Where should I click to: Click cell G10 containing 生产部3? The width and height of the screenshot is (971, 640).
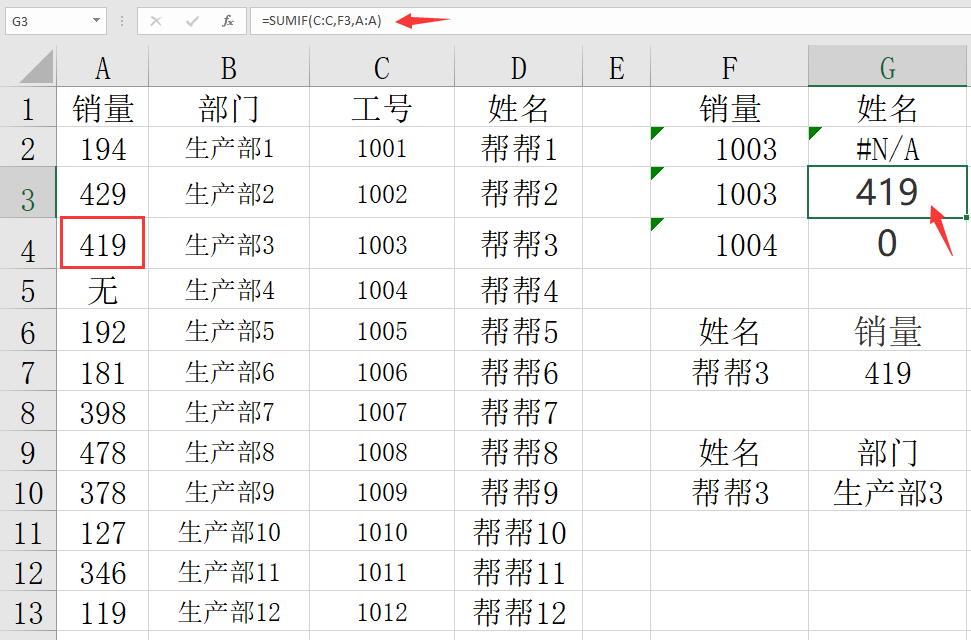point(887,491)
